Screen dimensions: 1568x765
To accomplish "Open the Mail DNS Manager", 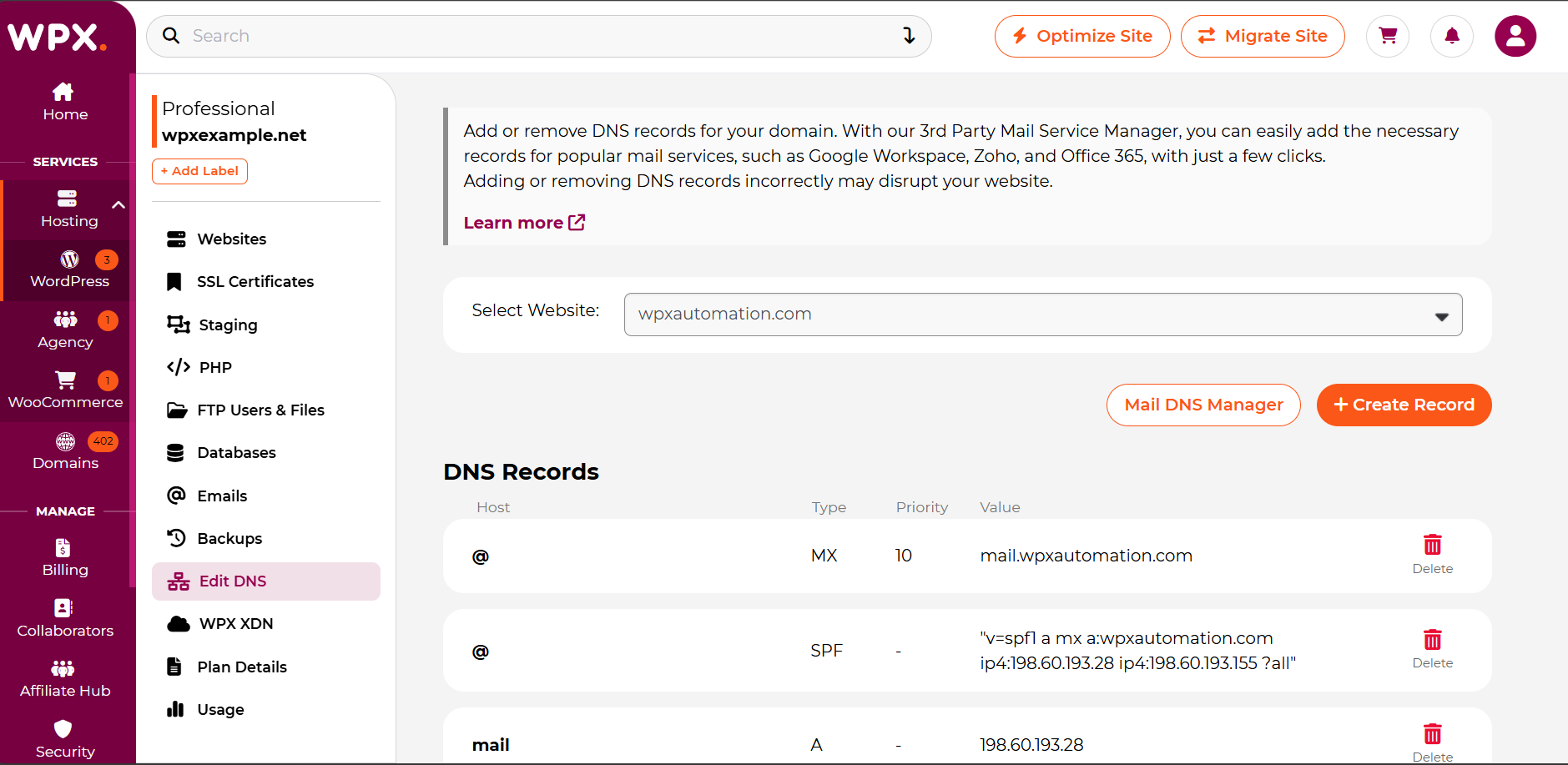I will tap(1203, 405).
